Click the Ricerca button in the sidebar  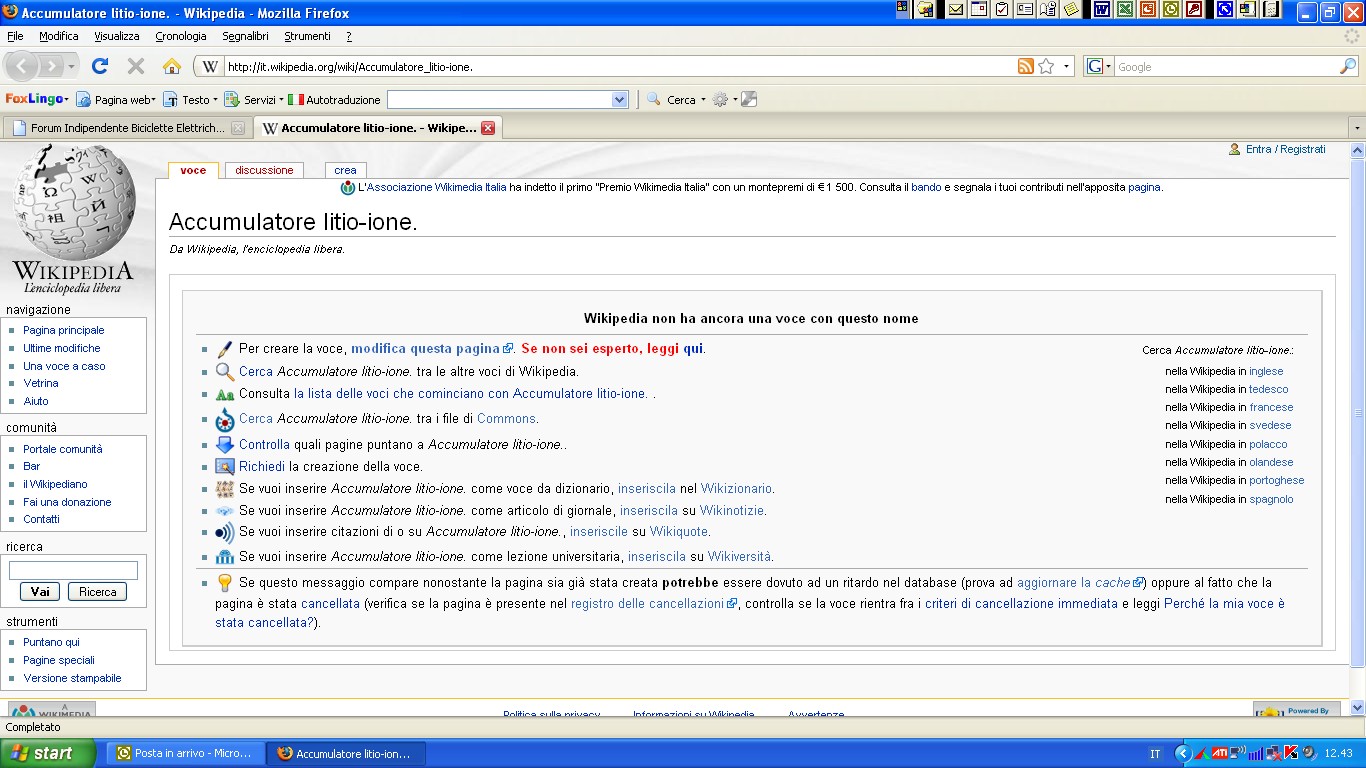click(x=98, y=591)
